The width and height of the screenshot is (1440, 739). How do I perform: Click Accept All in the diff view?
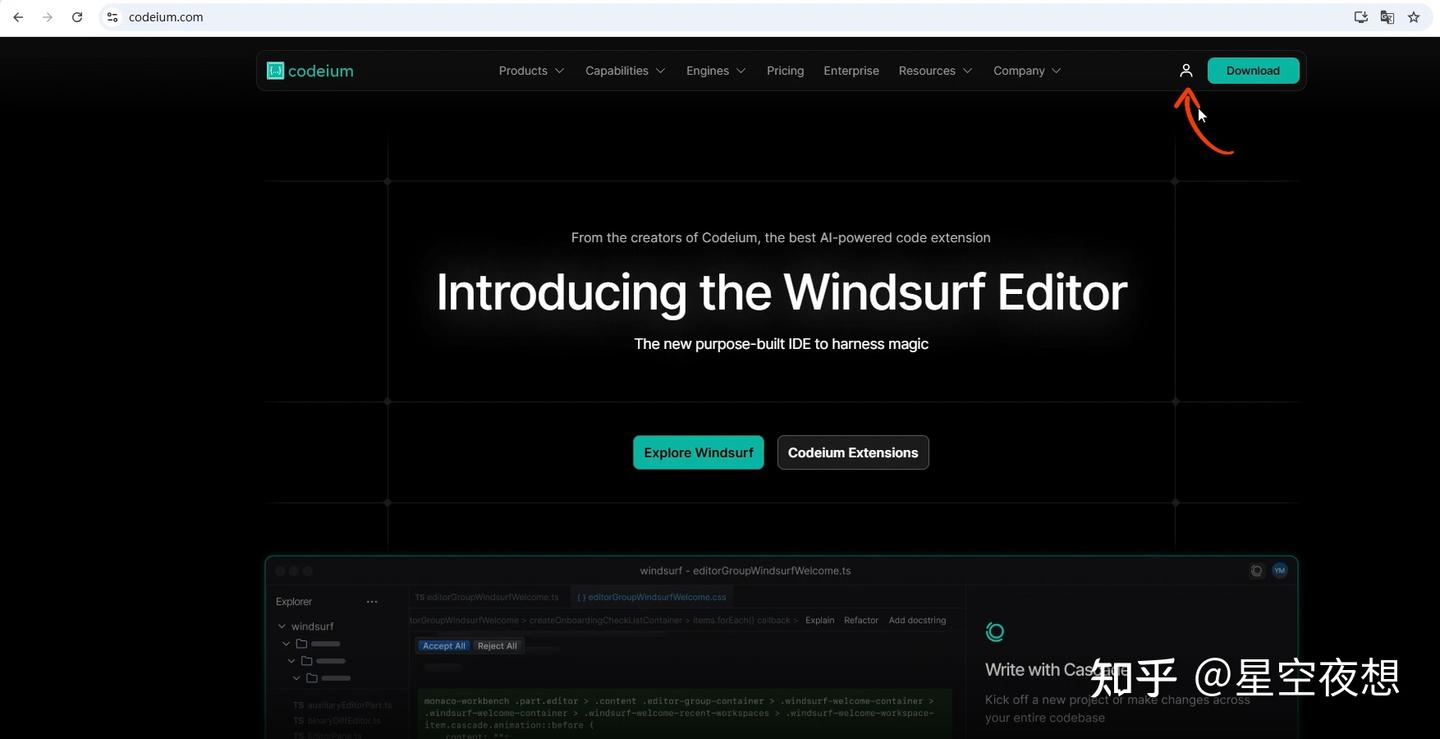(x=443, y=645)
